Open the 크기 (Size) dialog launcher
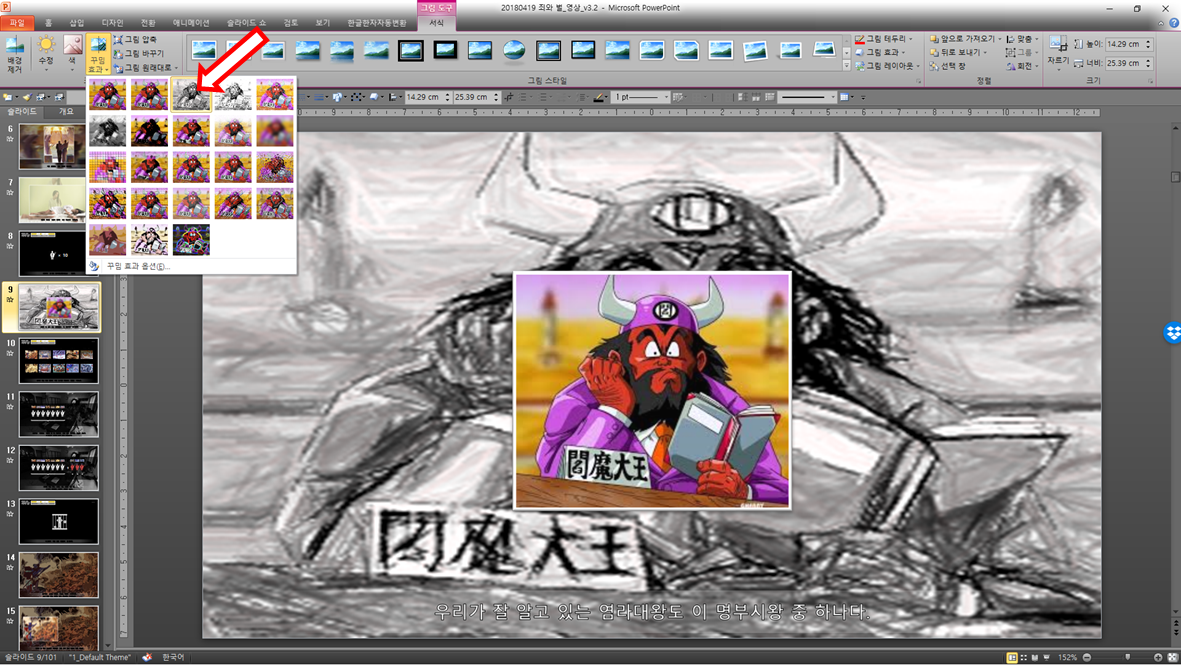Viewport: 1181px width, 665px height. pos(1150,81)
